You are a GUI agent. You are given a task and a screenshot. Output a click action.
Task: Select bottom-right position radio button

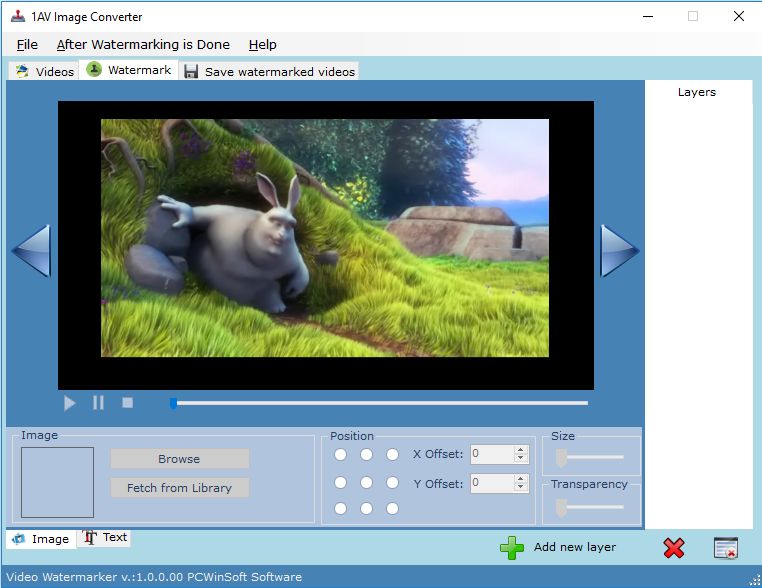pyautogui.click(x=392, y=508)
